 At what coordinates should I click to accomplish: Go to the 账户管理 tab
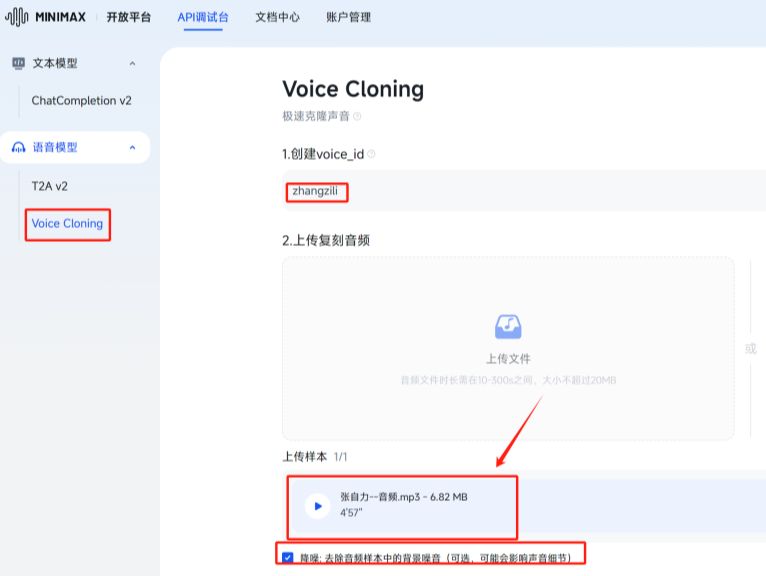click(348, 17)
